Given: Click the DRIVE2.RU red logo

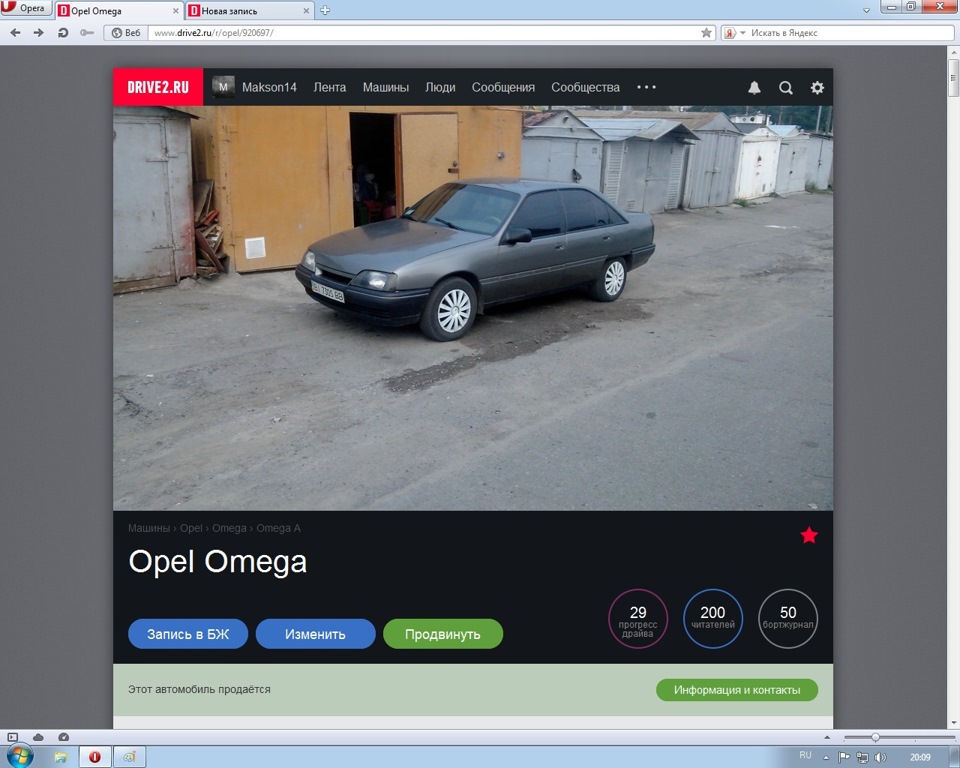Looking at the screenshot, I should pyautogui.click(x=158, y=87).
